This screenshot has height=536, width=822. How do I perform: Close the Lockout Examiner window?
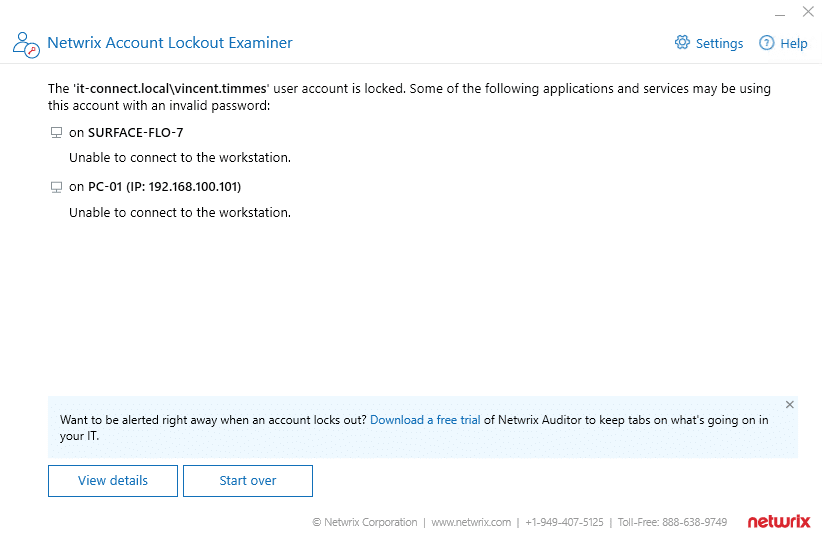(808, 12)
